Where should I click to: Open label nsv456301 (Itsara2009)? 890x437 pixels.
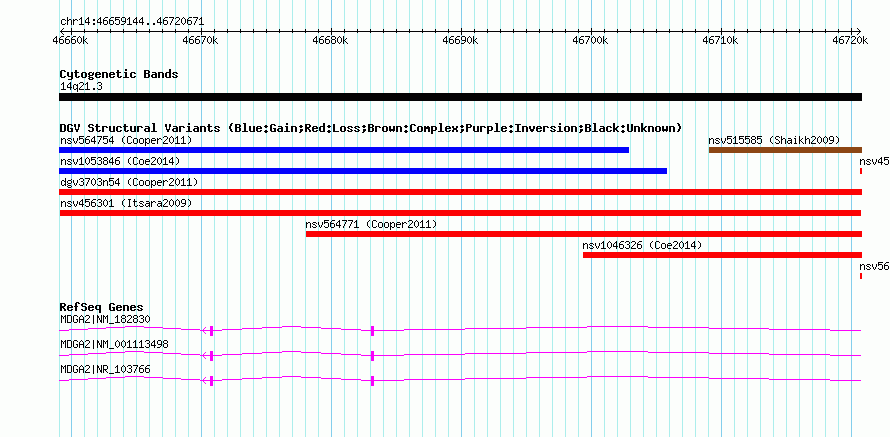click(x=126, y=203)
